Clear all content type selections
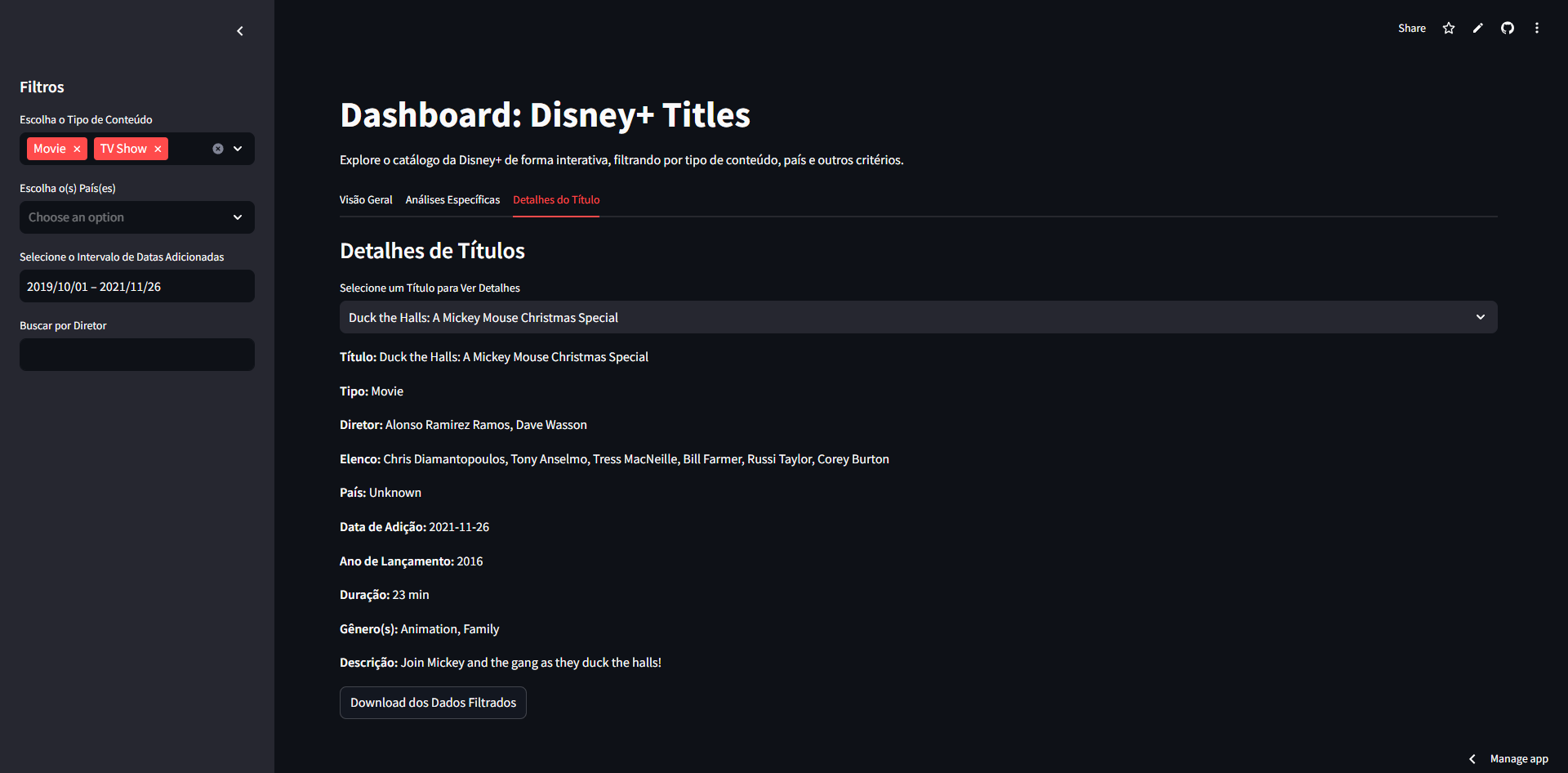This screenshot has width=1568, height=773. [x=218, y=149]
